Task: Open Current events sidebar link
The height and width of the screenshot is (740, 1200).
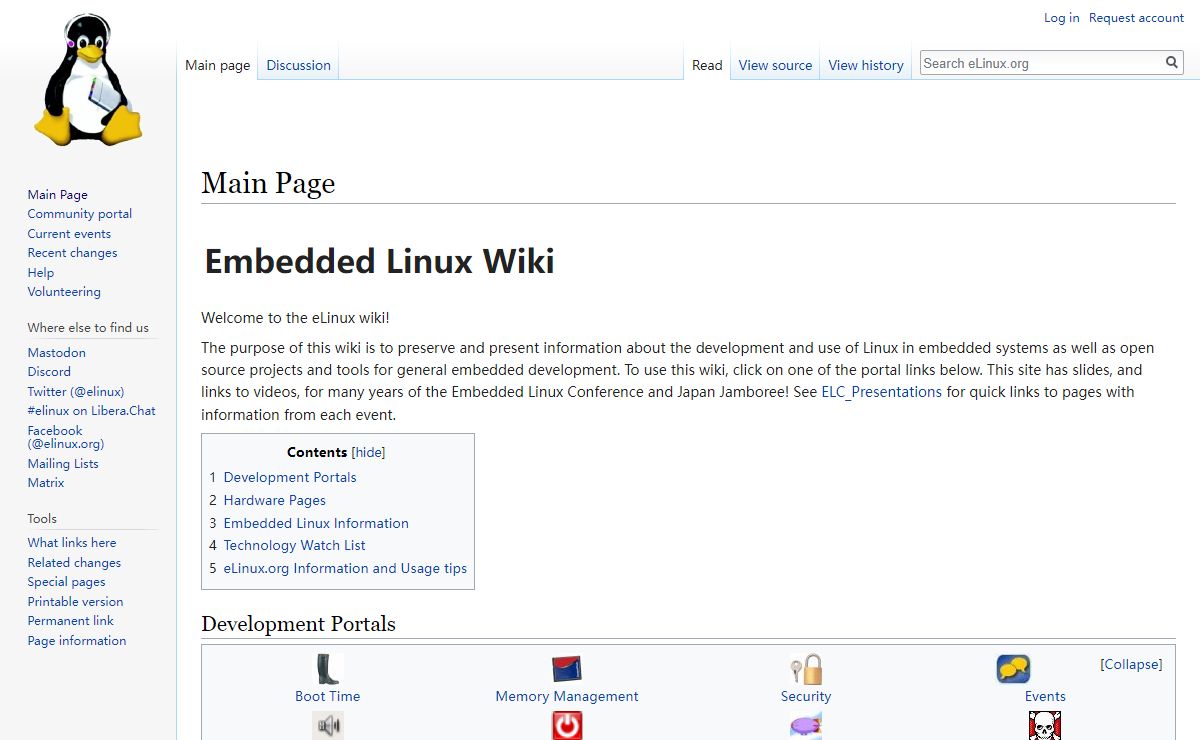Action: (69, 234)
